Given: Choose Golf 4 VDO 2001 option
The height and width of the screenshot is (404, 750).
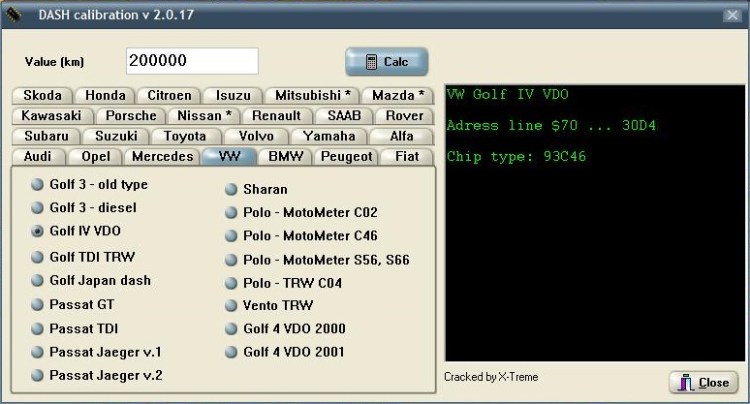Looking at the screenshot, I should pos(231,352).
